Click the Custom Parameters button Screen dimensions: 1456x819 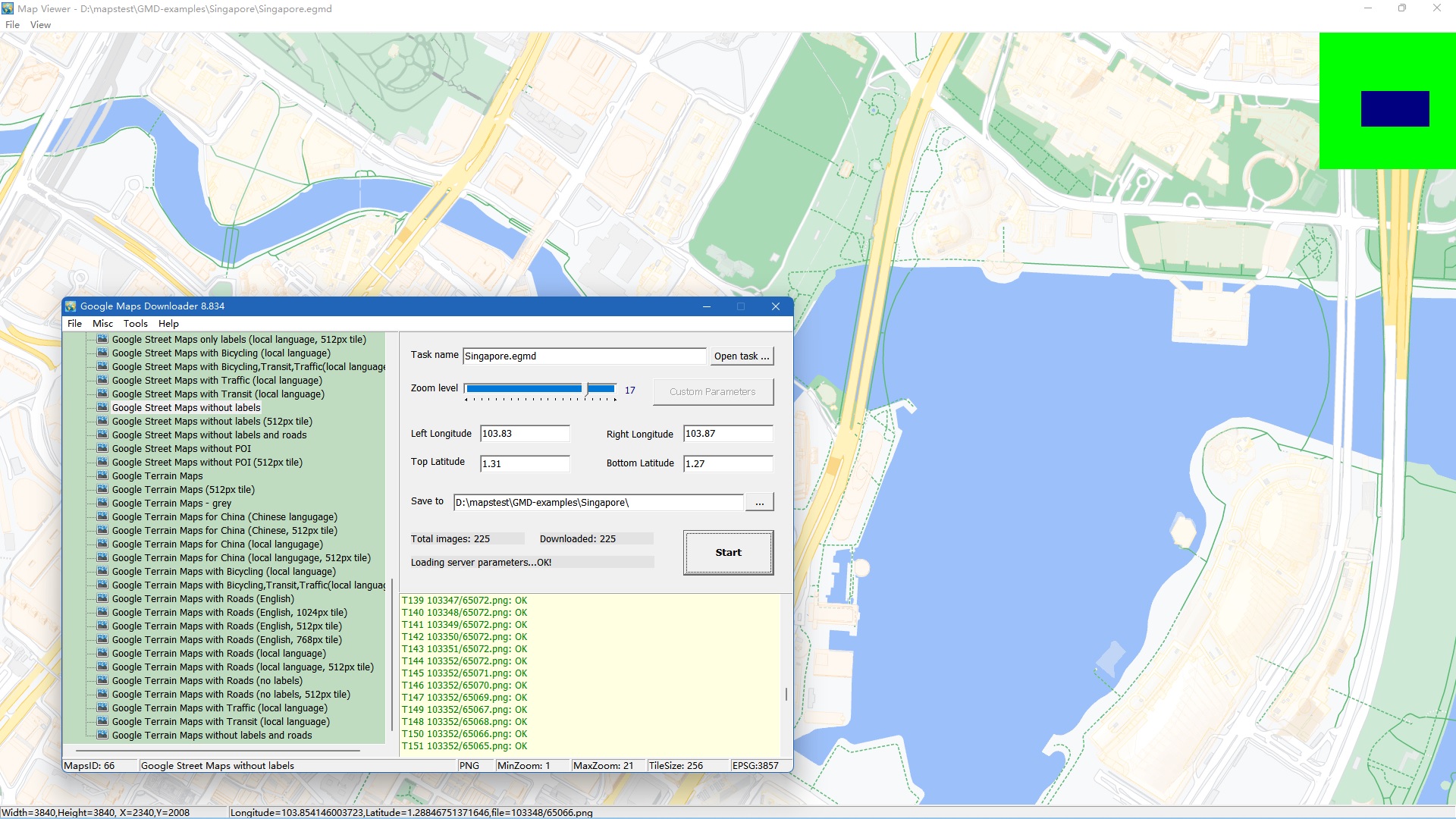[x=713, y=392]
